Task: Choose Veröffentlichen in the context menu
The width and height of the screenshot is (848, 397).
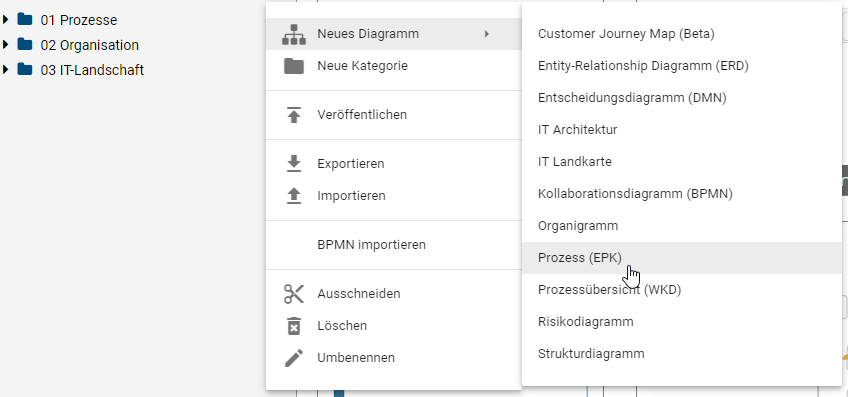Action: pyautogui.click(x=394, y=115)
